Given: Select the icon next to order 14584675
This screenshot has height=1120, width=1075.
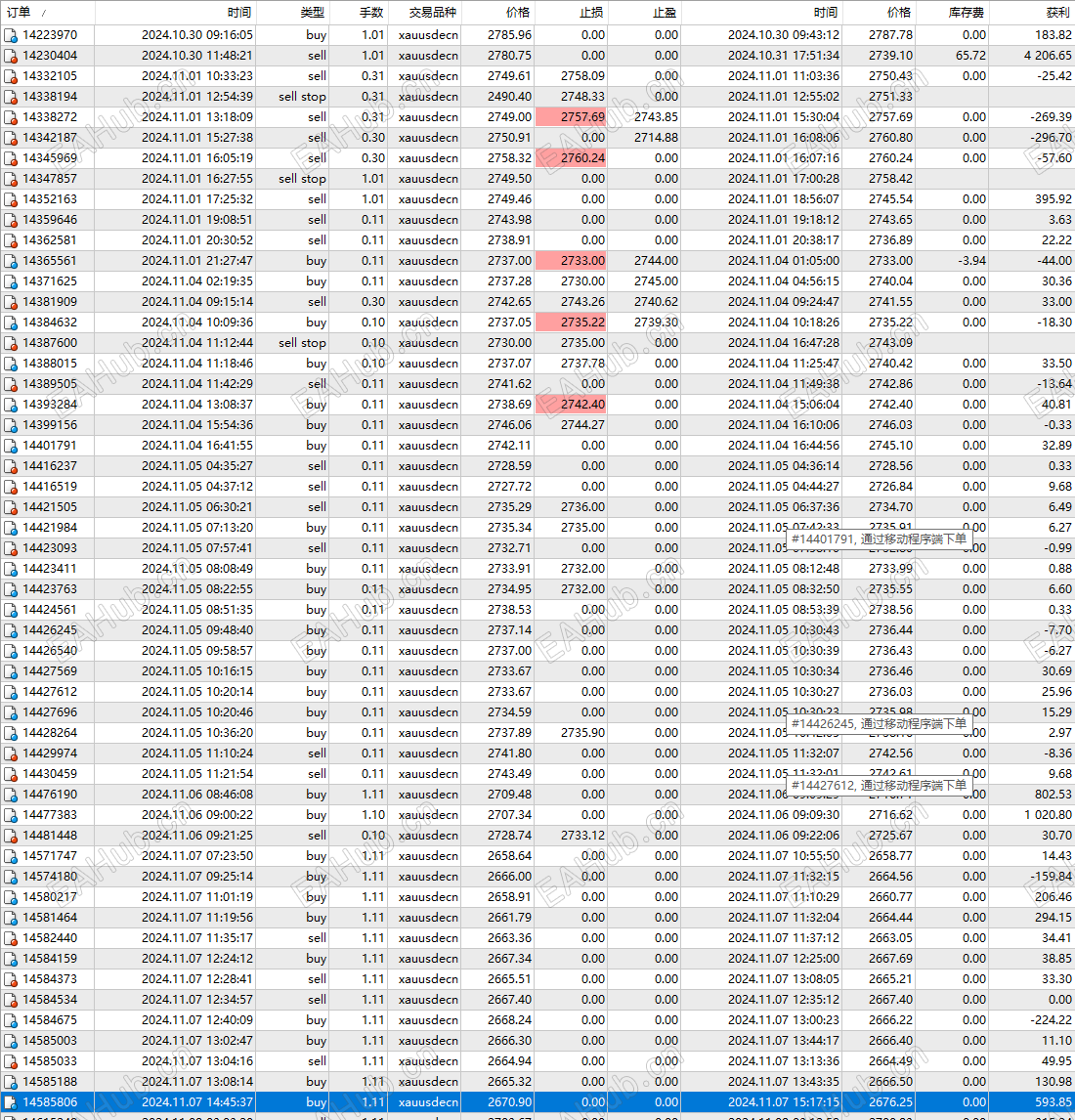Looking at the screenshot, I should point(10,1020).
